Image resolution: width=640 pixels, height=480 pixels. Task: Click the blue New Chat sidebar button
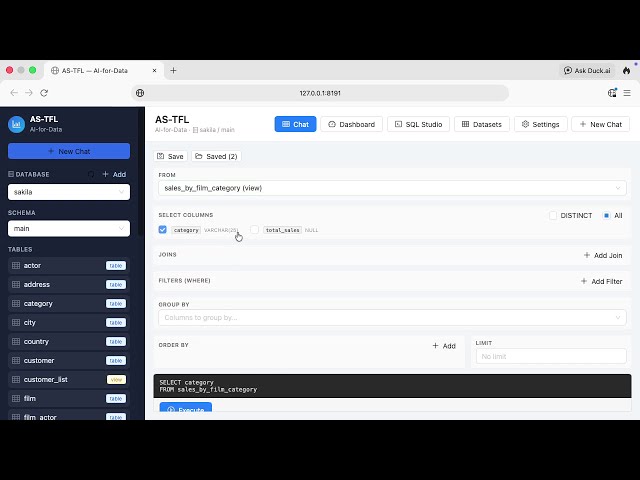(69, 151)
